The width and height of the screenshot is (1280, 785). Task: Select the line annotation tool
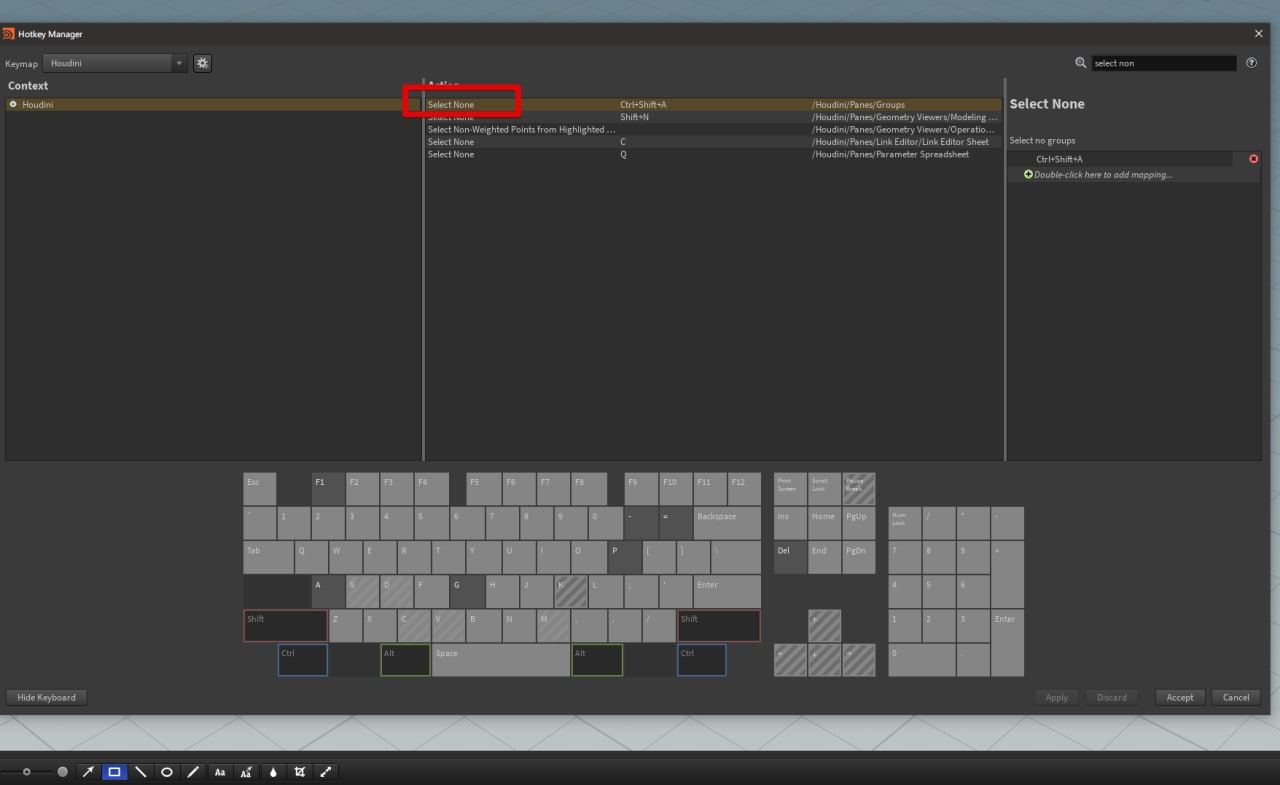[141, 772]
